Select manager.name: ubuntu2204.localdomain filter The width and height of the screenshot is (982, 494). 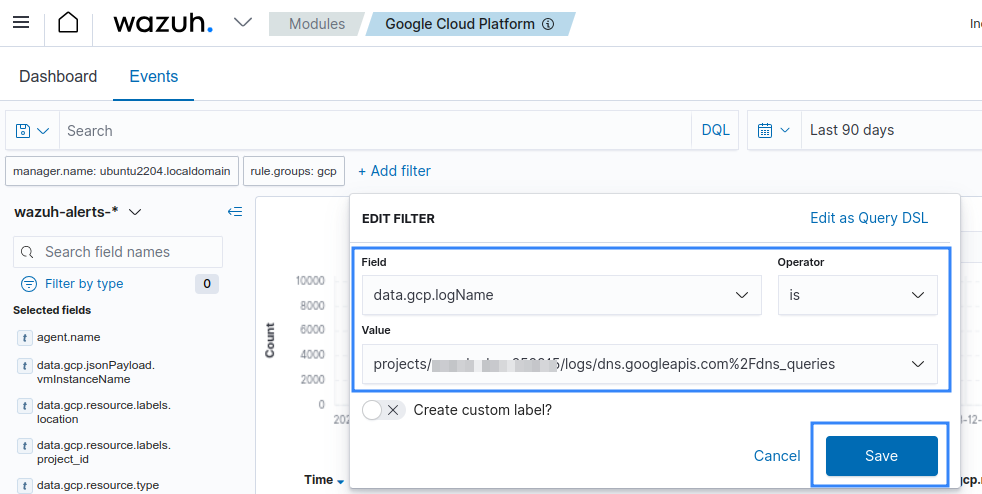point(121,171)
